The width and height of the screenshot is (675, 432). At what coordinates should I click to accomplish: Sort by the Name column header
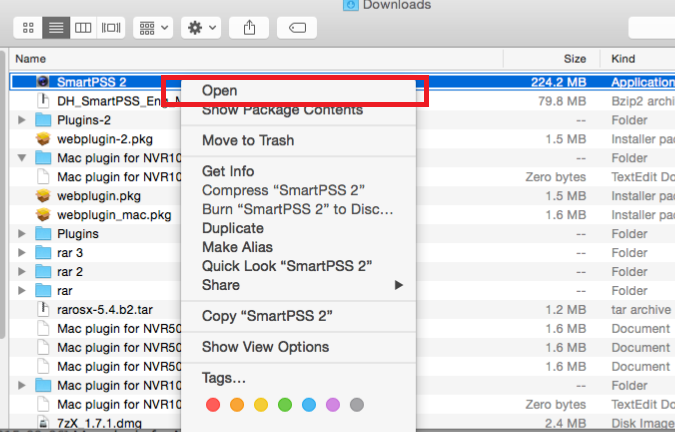coord(256,59)
